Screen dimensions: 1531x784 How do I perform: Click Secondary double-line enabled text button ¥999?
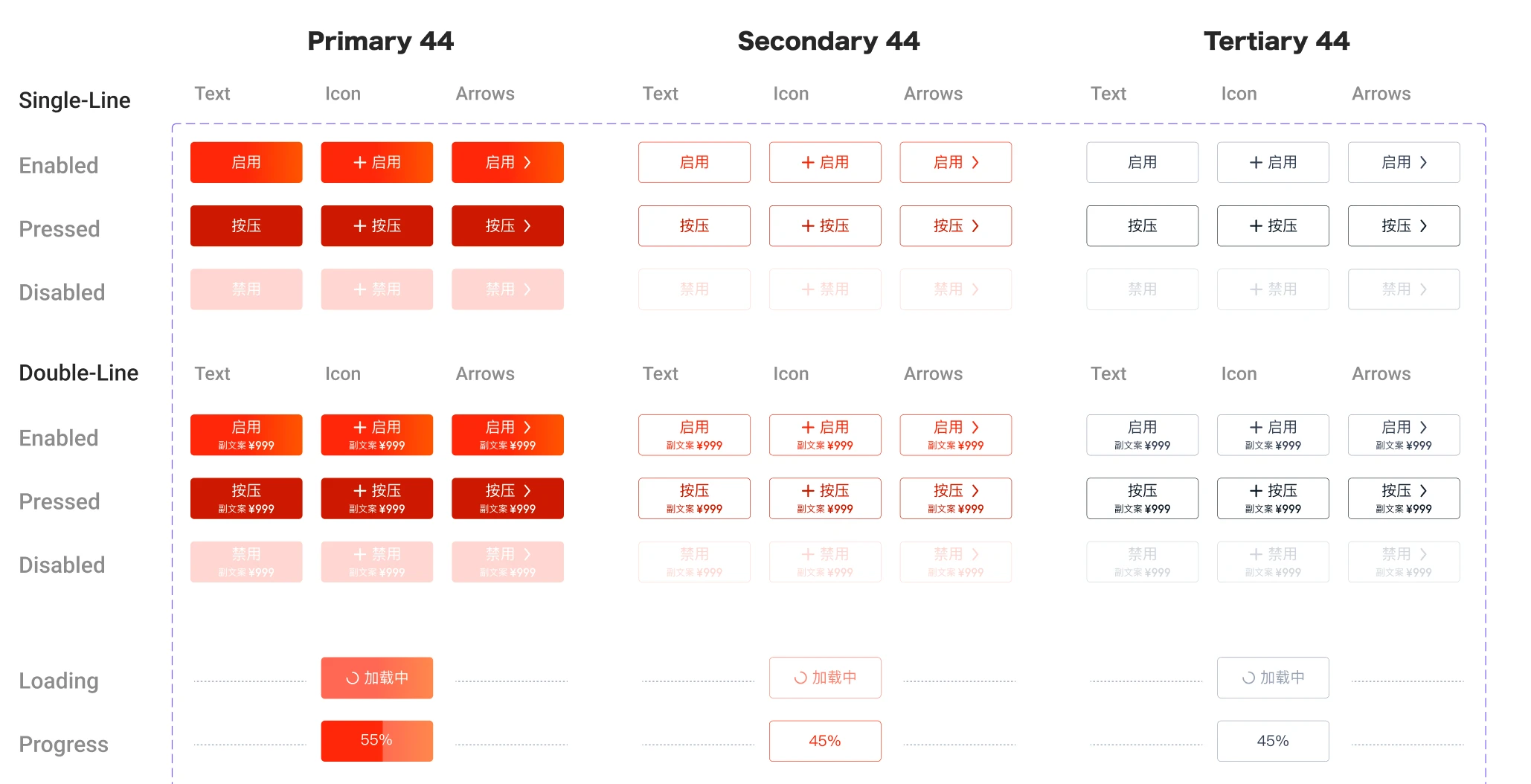click(694, 435)
